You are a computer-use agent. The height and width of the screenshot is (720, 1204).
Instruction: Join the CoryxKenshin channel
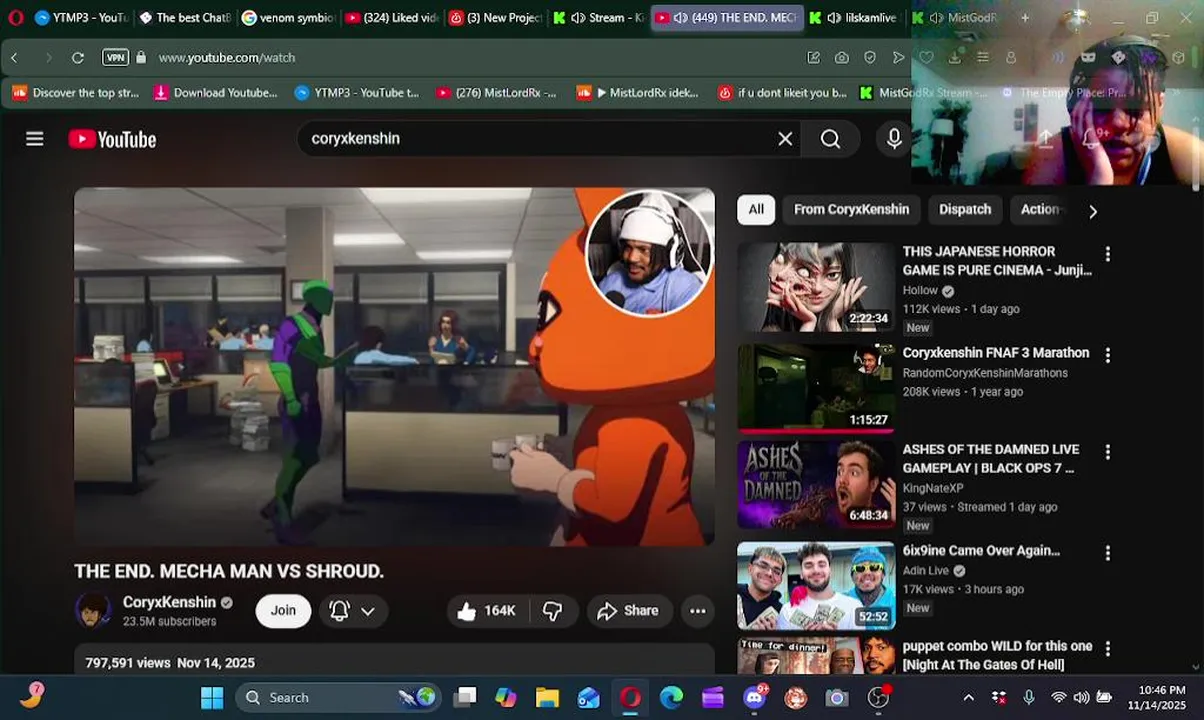click(x=283, y=611)
